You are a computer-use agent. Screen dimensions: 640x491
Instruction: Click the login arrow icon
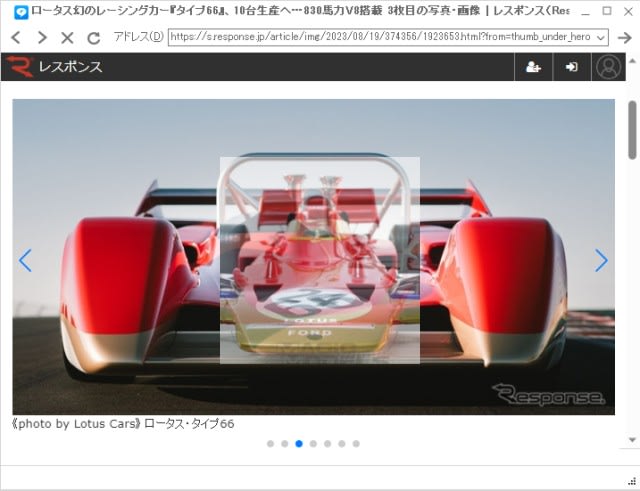click(x=572, y=67)
